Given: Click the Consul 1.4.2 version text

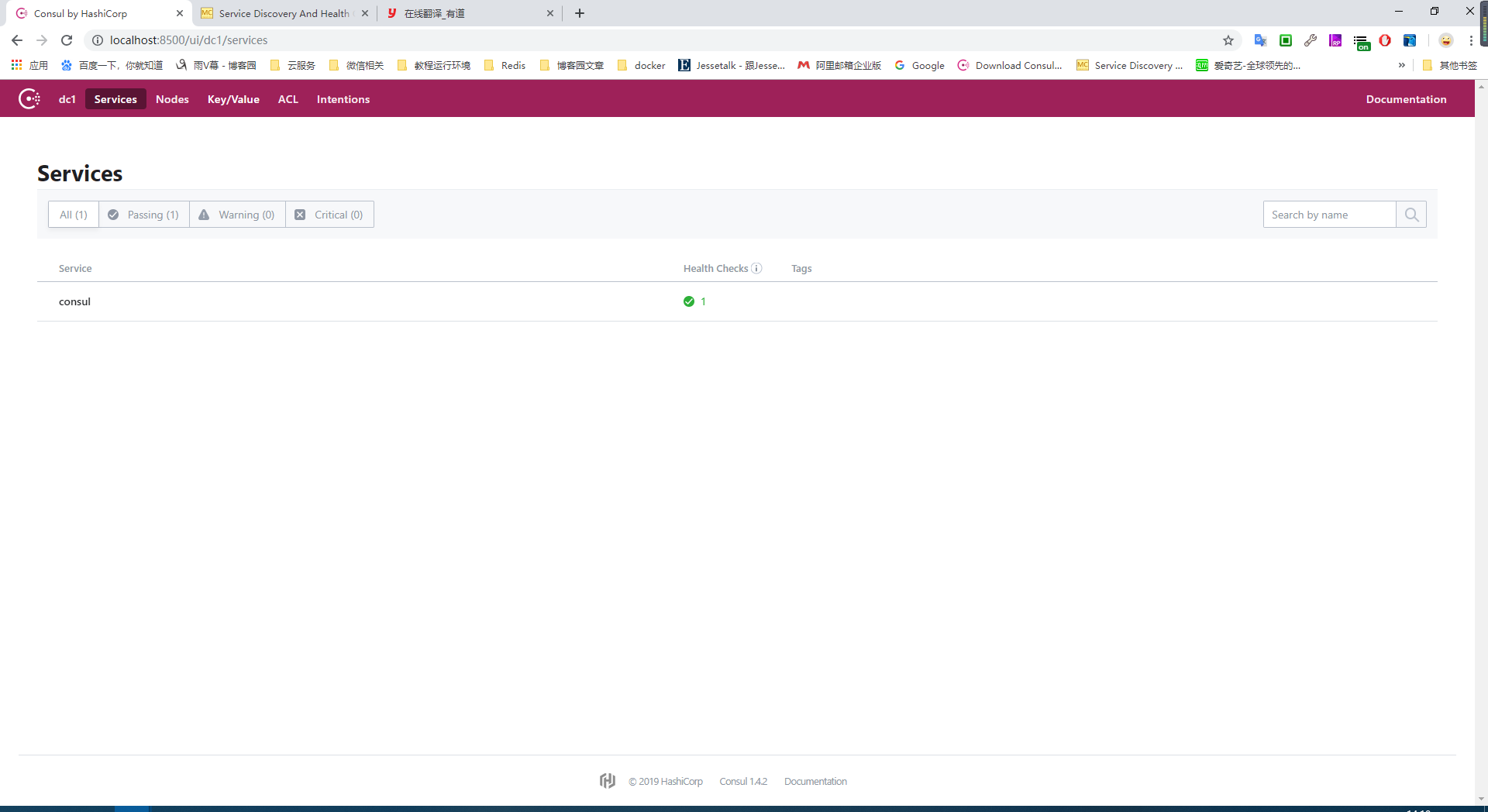Looking at the screenshot, I should [743, 781].
